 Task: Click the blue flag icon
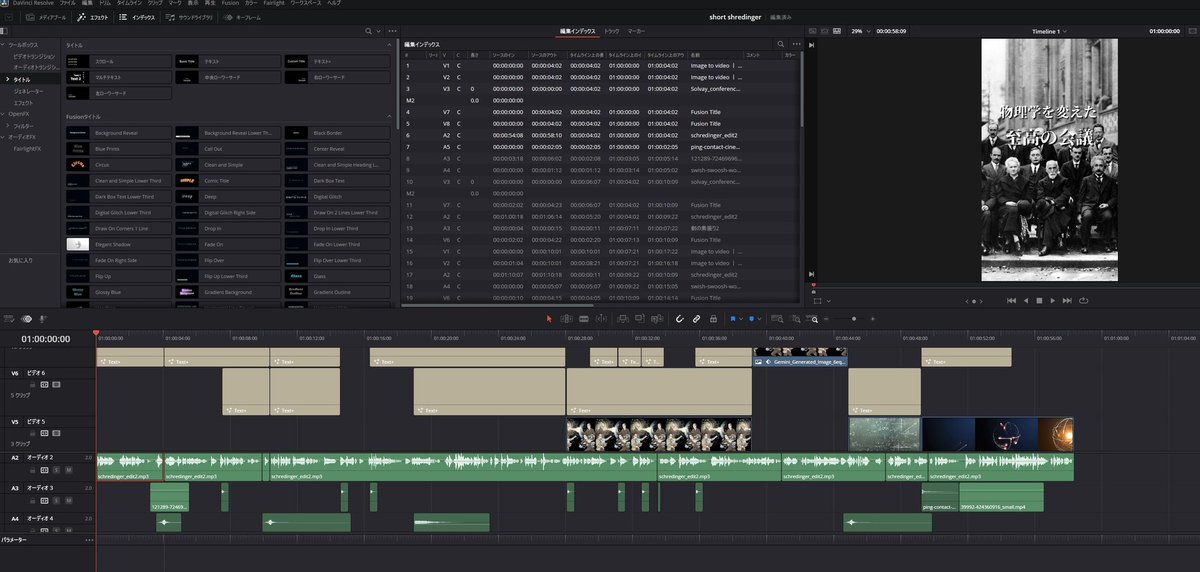(733, 318)
